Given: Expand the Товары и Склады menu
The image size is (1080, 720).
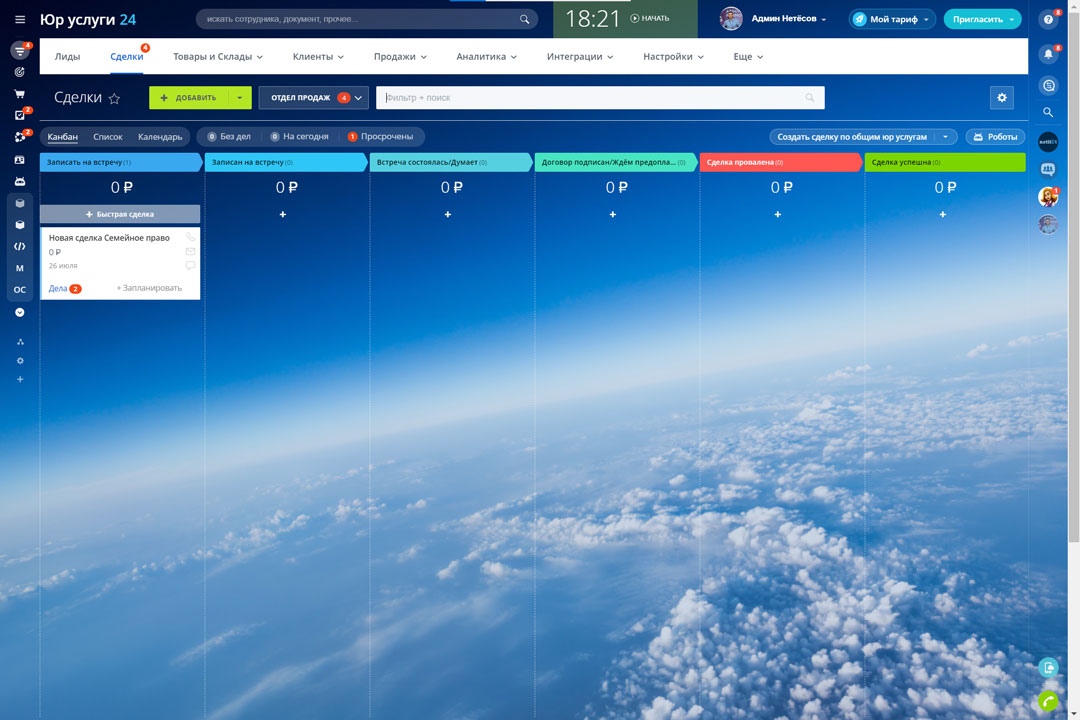Looking at the screenshot, I should (218, 56).
